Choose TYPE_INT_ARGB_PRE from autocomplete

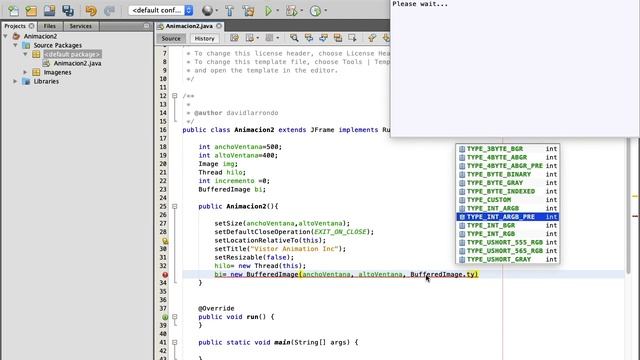pyautogui.click(x=507, y=217)
